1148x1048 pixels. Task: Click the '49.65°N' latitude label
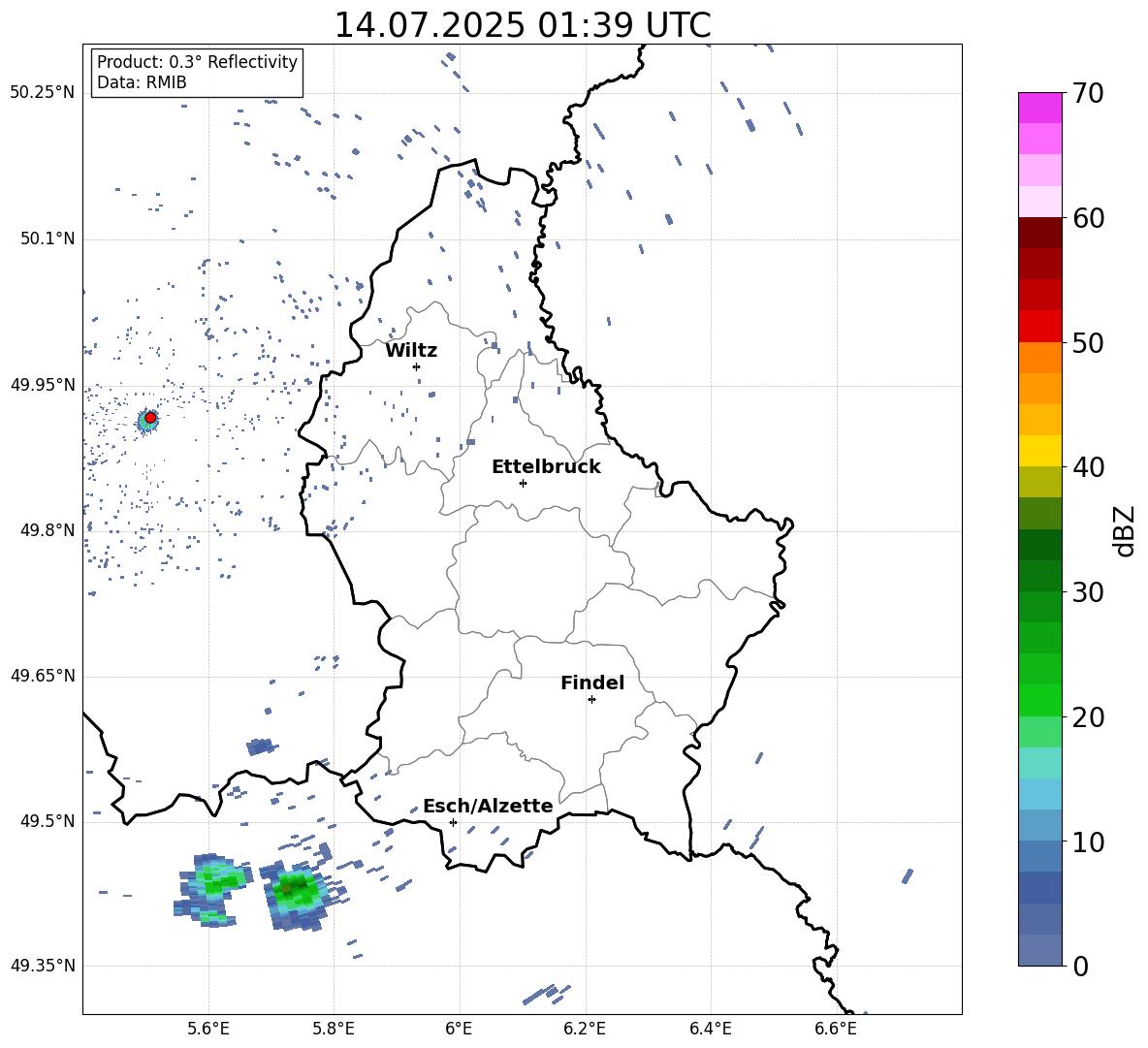(x=43, y=675)
